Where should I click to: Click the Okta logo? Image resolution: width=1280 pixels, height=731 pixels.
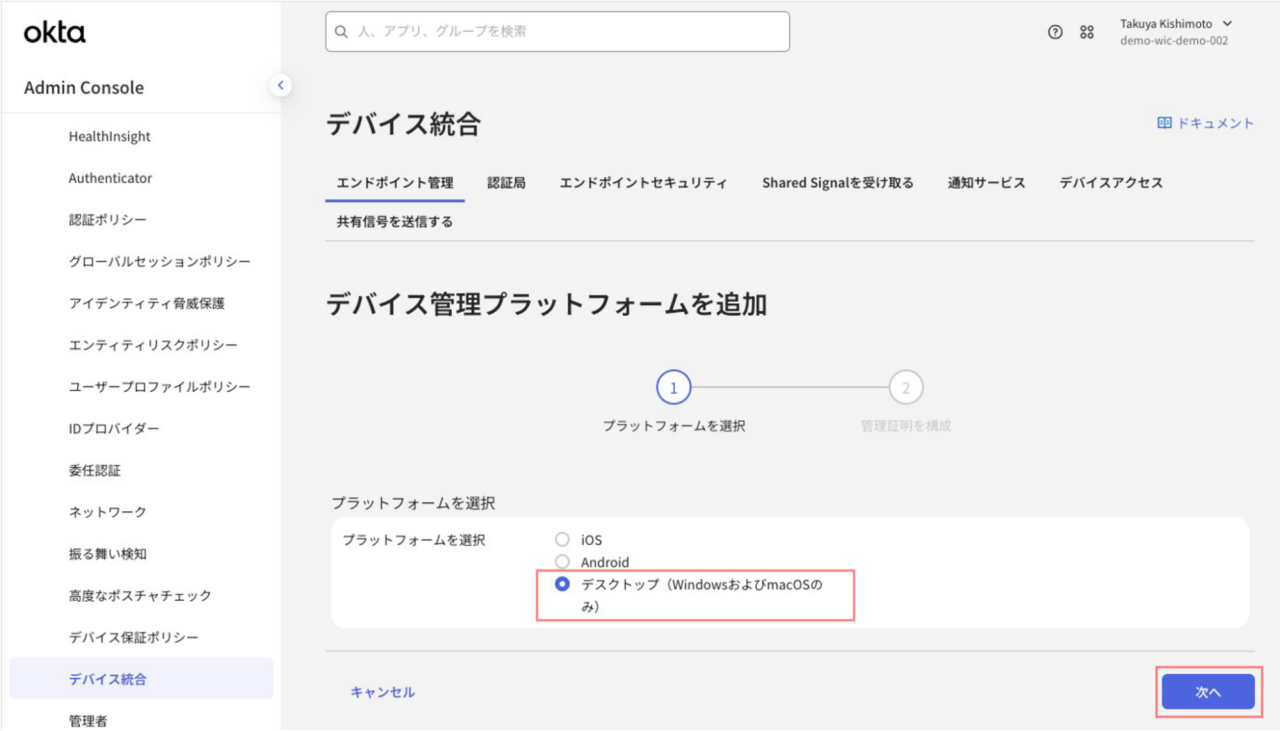pyautogui.click(x=55, y=32)
